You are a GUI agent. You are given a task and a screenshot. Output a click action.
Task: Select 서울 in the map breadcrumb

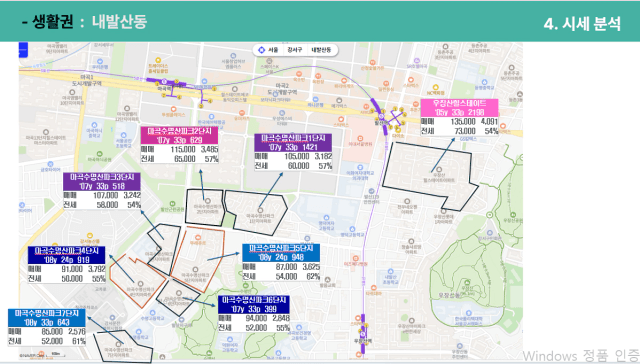click(x=273, y=50)
